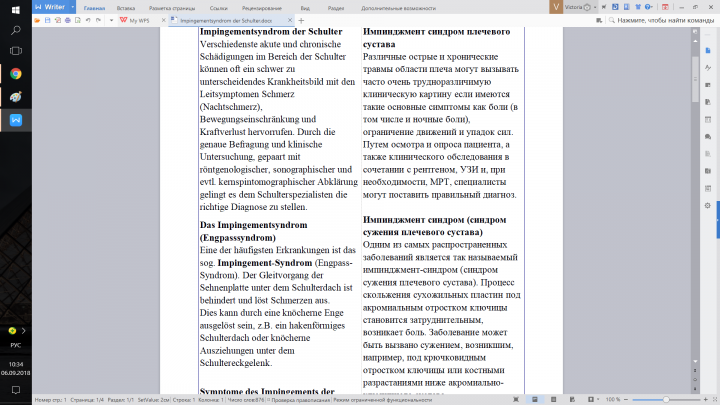Screen dimensions: 720x405
Task: Click the web layout view icon in status bar
Action: pyautogui.click(x=572, y=399)
